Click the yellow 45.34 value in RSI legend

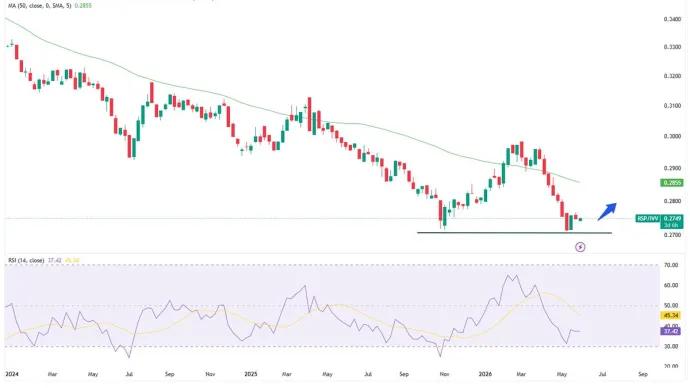click(72, 260)
